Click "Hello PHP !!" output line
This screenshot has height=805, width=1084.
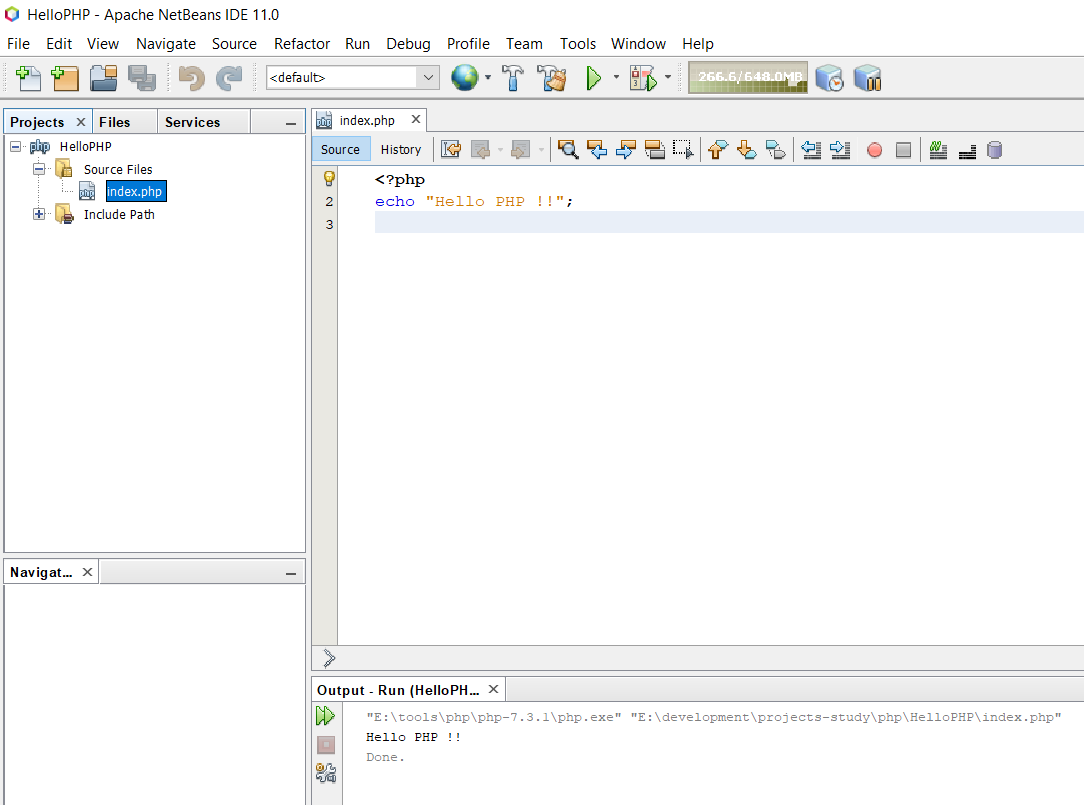[x=413, y=737]
